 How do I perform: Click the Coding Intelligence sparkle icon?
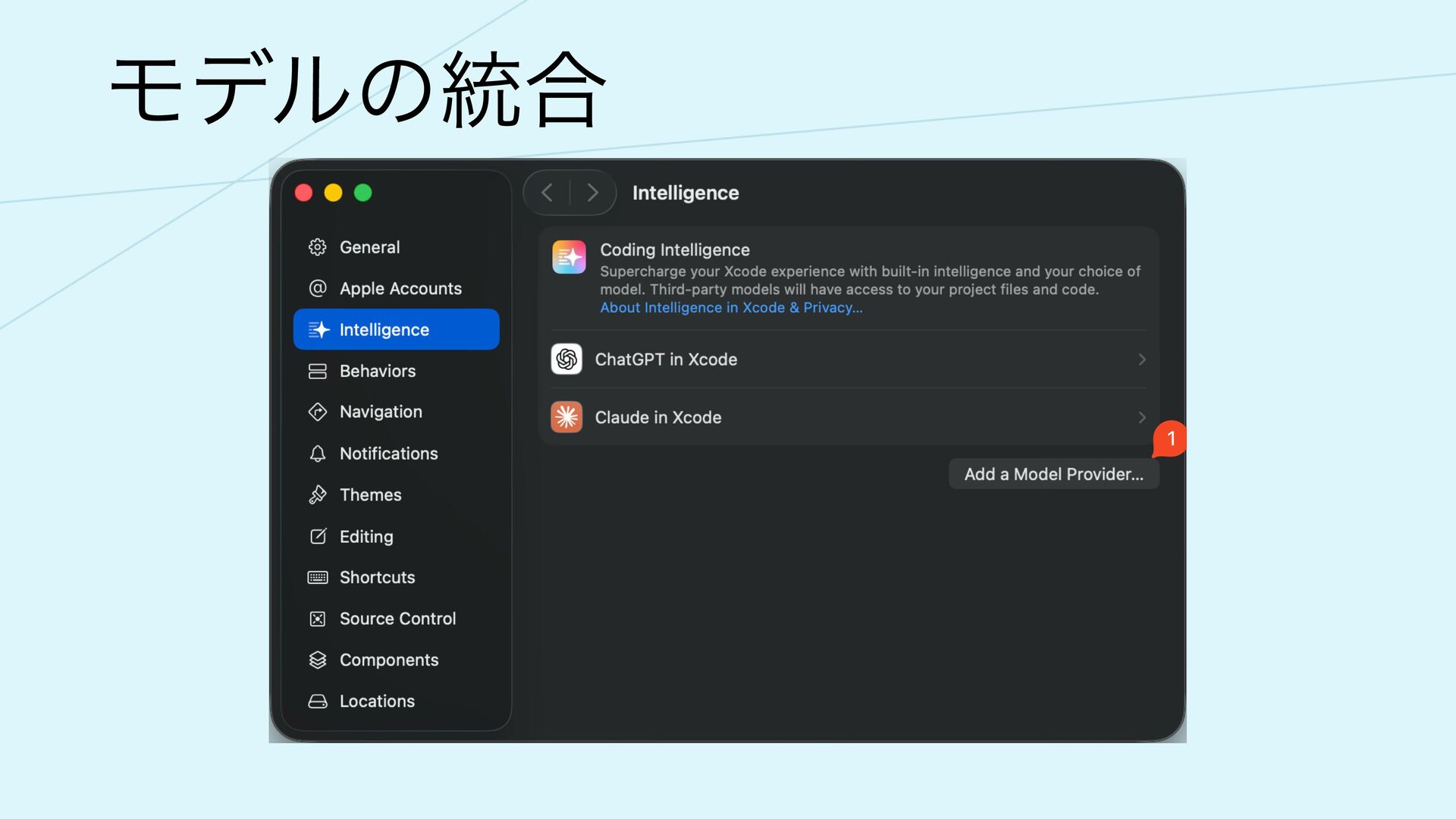pyautogui.click(x=569, y=257)
